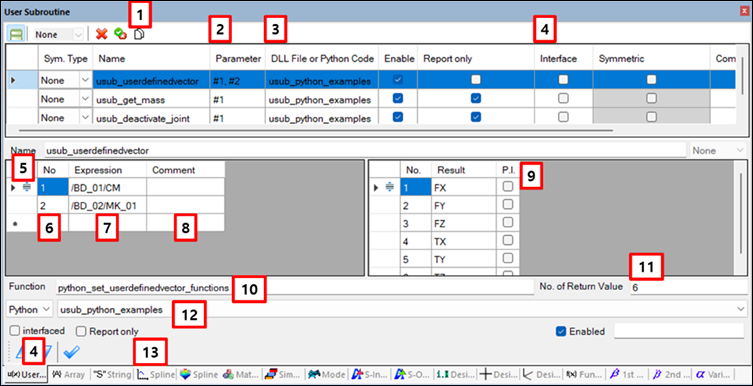
Task: Click the No. of Return Value field
Action: (x=688, y=288)
